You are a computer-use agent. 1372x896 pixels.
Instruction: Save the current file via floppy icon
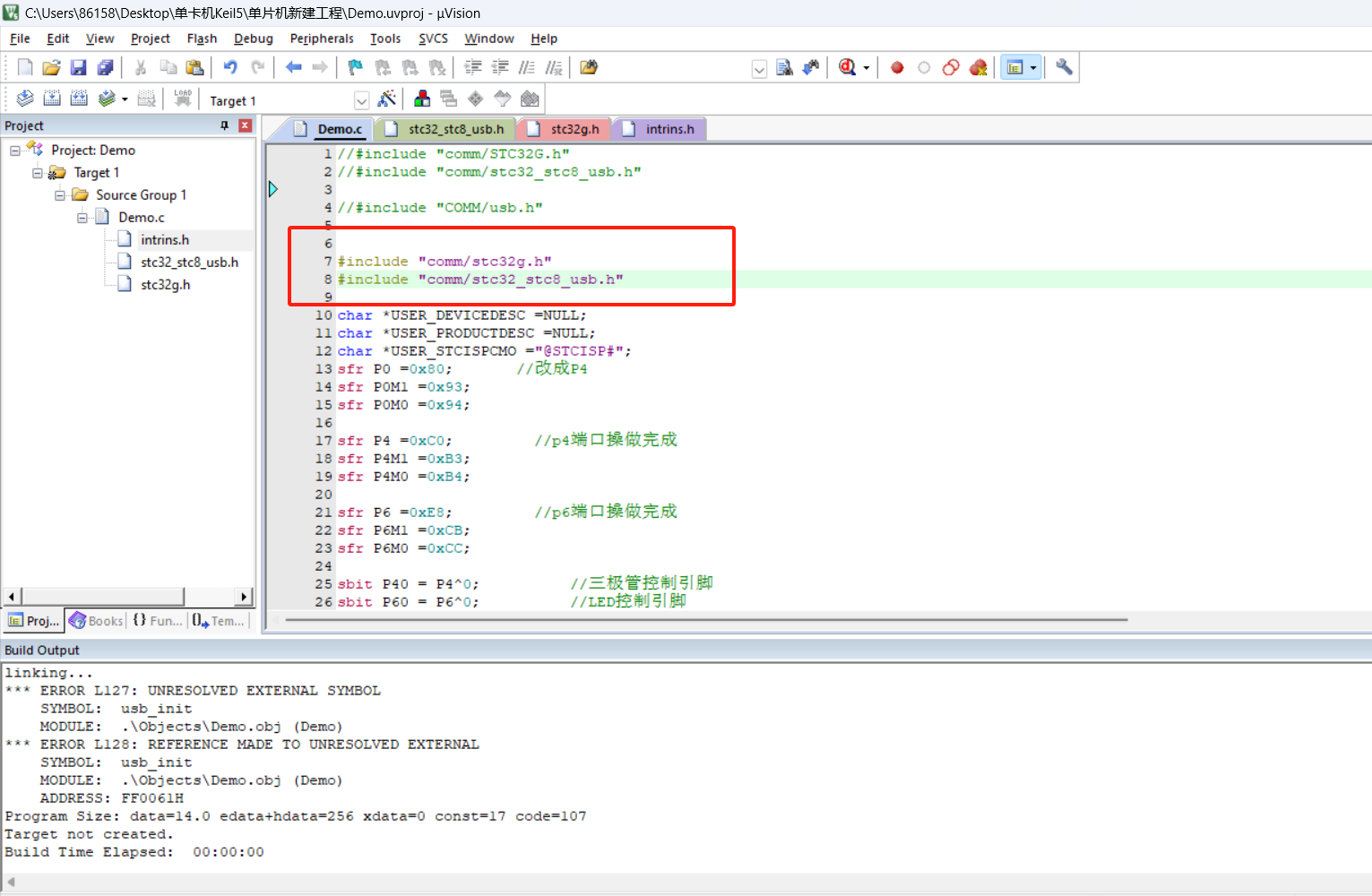click(79, 67)
